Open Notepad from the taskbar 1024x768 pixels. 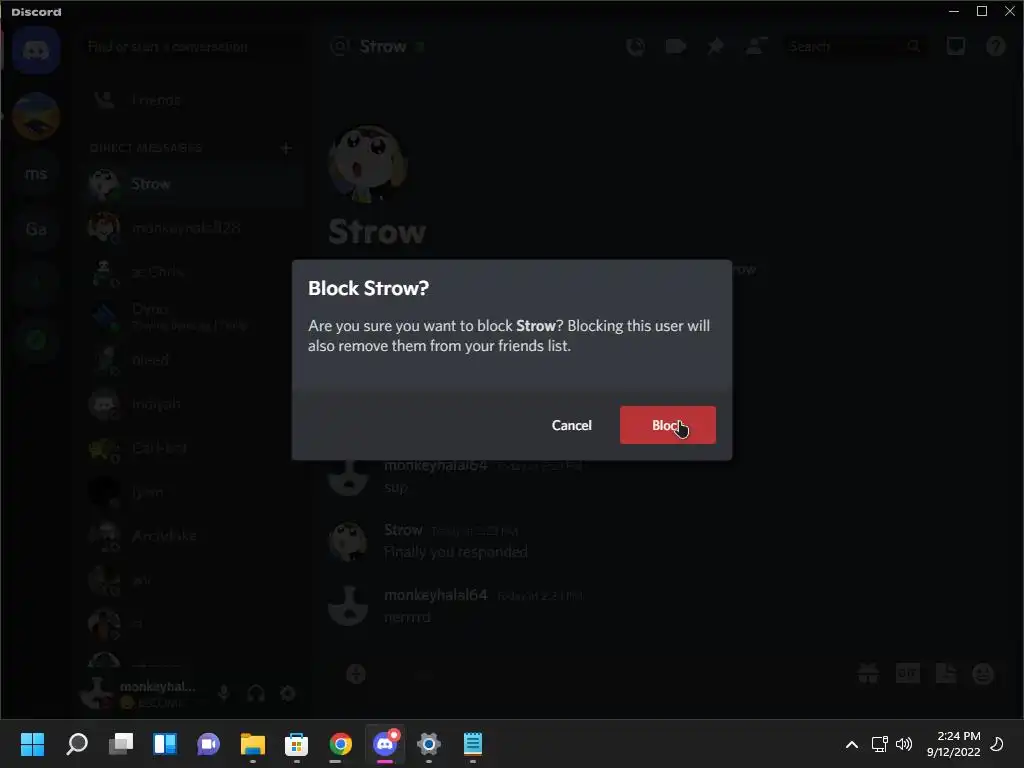473,744
